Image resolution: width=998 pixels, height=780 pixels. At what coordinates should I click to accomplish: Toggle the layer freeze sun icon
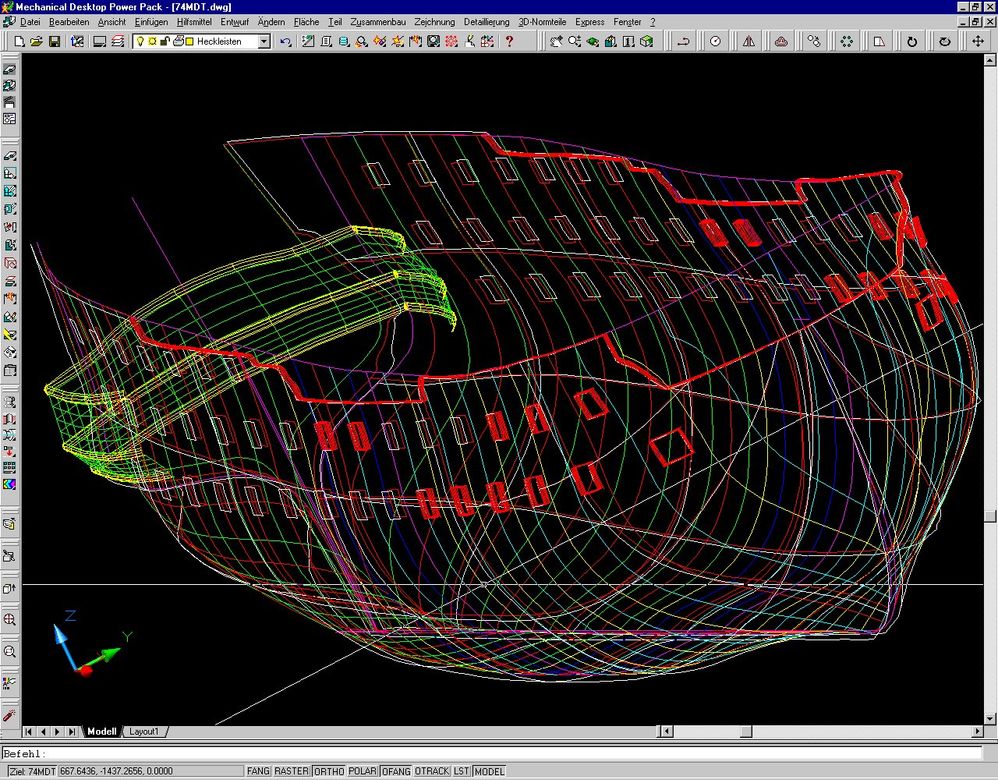(152, 41)
